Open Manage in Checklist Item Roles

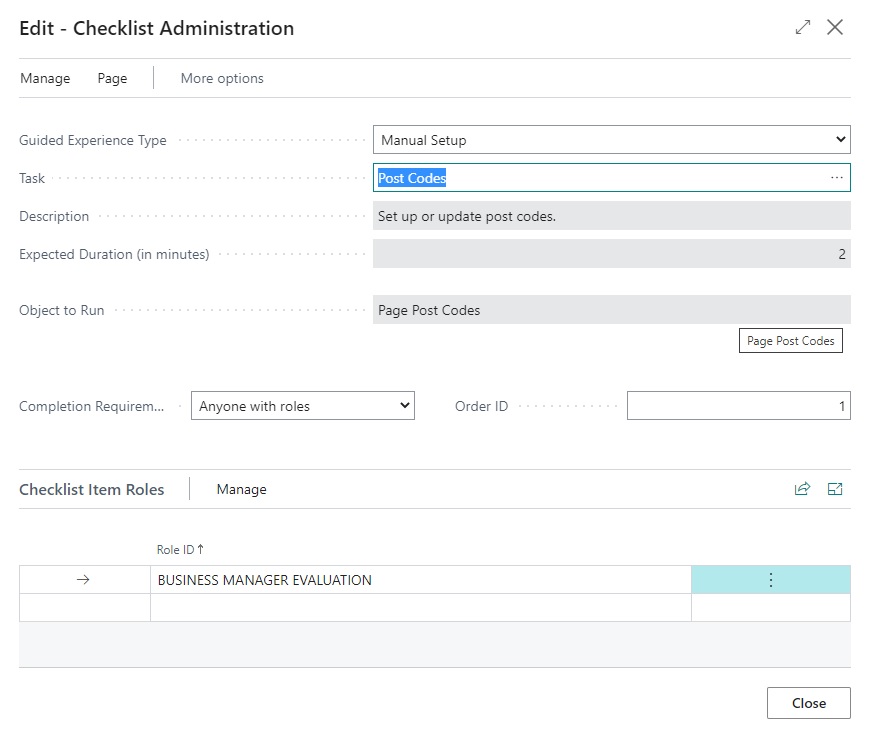point(241,489)
